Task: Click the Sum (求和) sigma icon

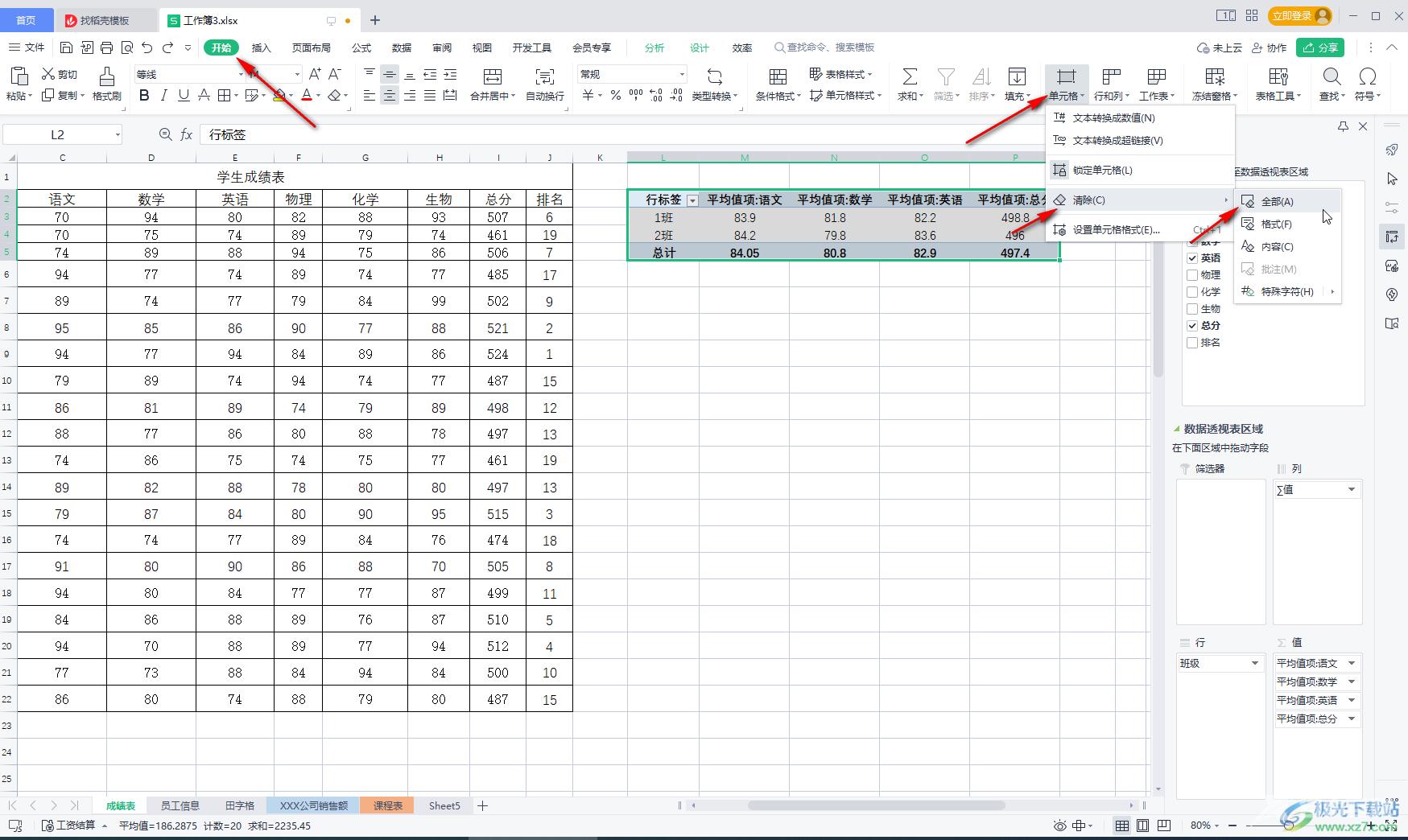Action: tap(910, 76)
